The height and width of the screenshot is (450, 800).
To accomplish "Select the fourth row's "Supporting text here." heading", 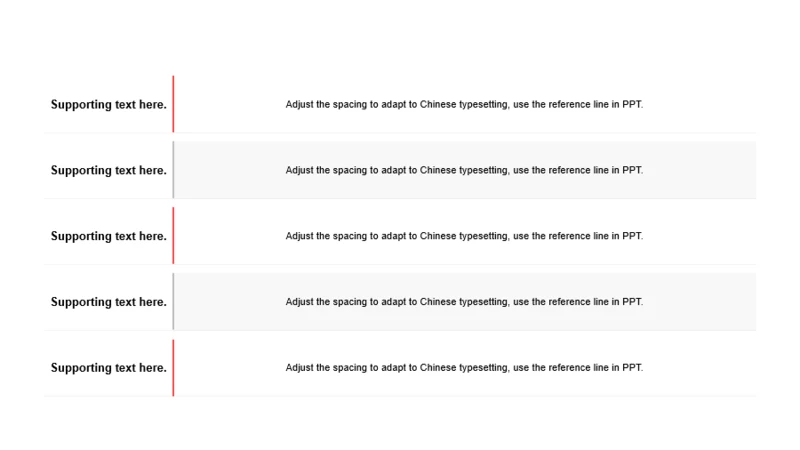I will click(x=109, y=302).
